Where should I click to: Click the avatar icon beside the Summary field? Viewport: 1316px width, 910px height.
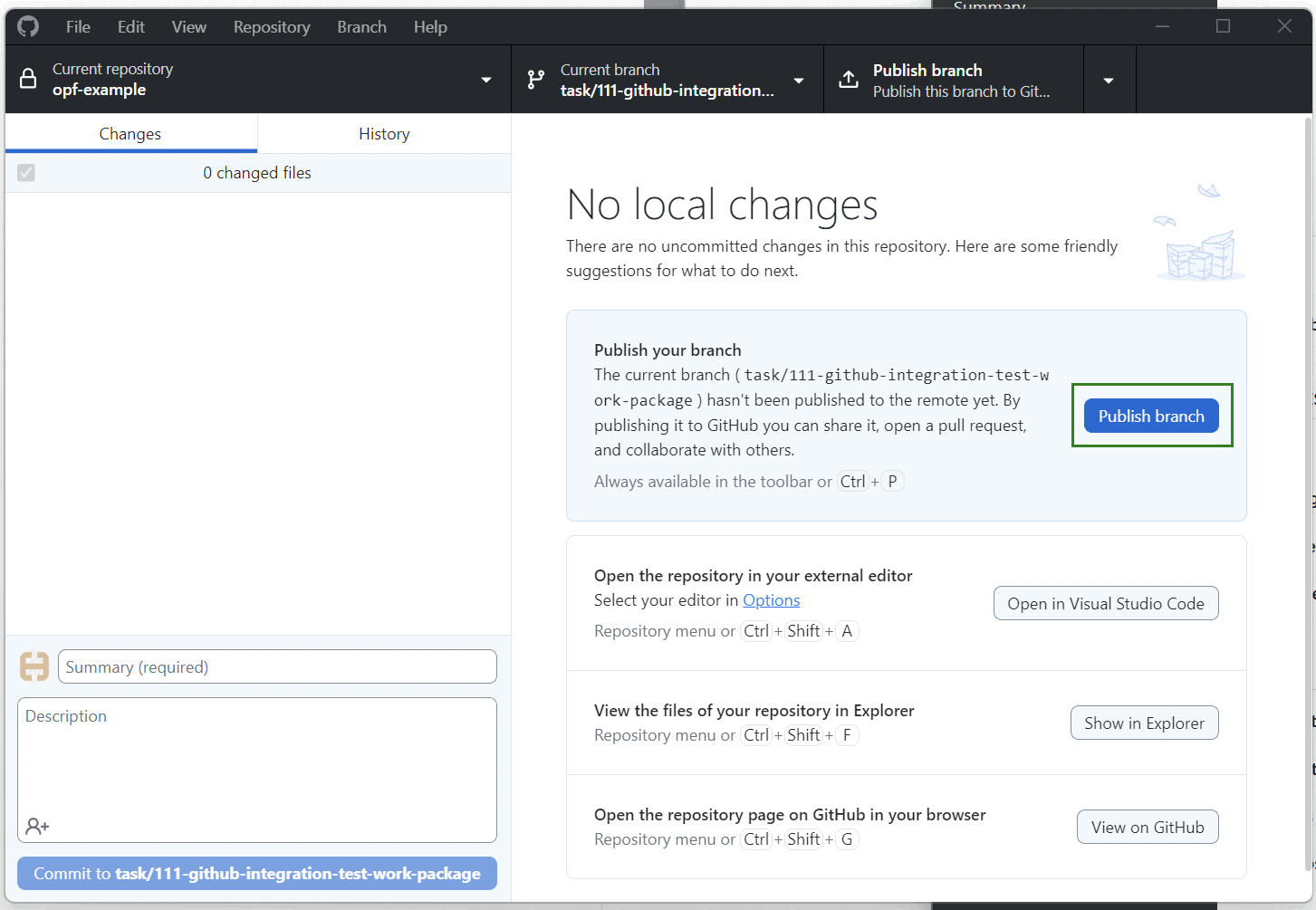point(34,666)
